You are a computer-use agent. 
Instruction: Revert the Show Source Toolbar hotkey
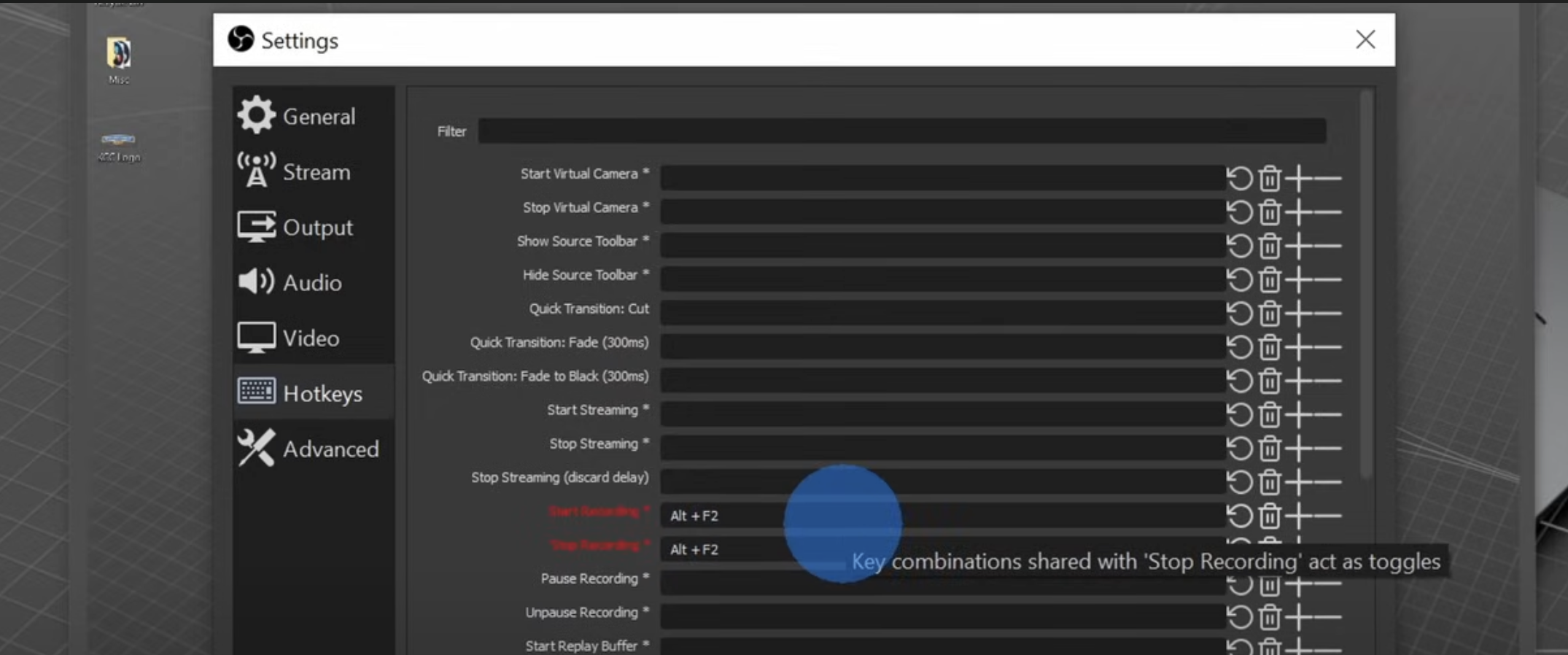pyautogui.click(x=1239, y=246)
